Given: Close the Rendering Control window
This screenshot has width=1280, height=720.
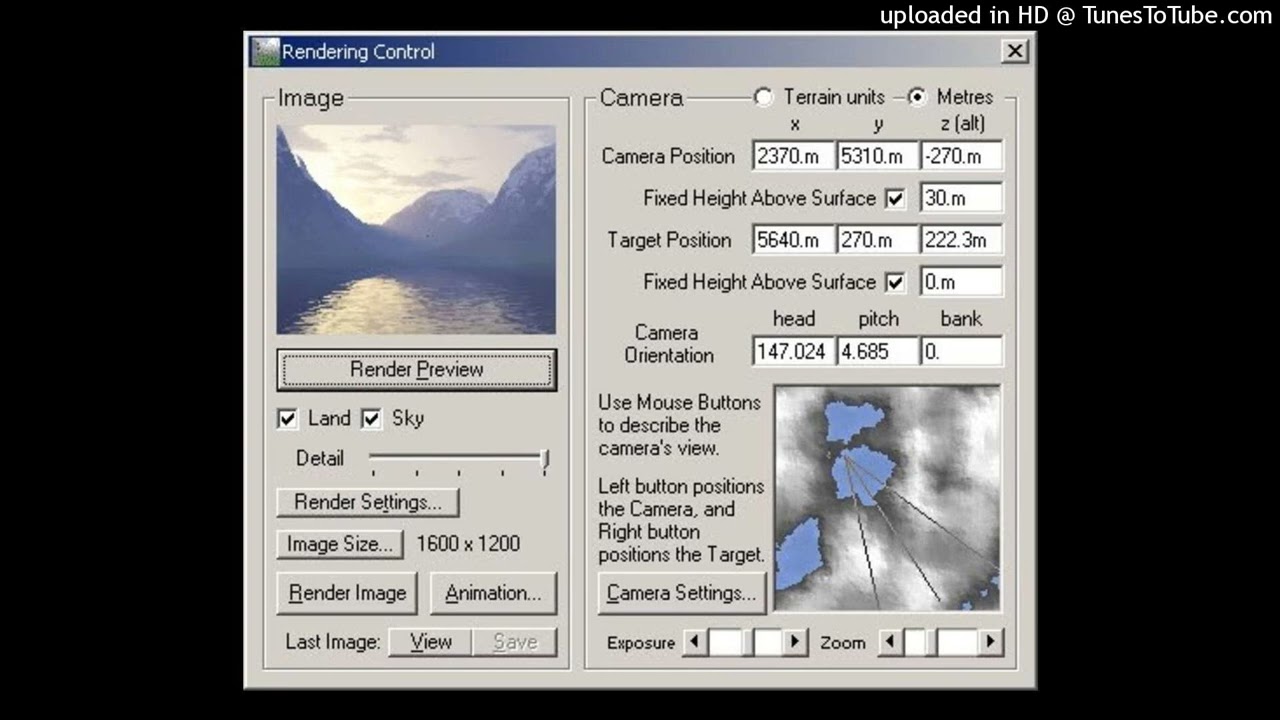Looking at the screenshot, I should click(x=1014, y=51).
